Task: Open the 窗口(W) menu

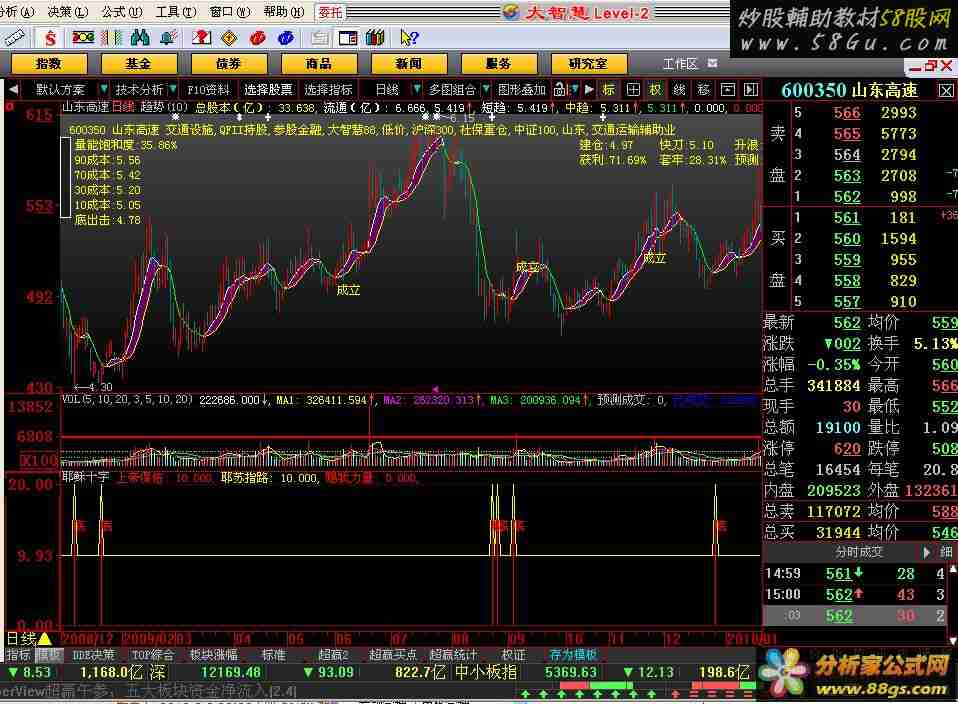Action: coord(229,12)
